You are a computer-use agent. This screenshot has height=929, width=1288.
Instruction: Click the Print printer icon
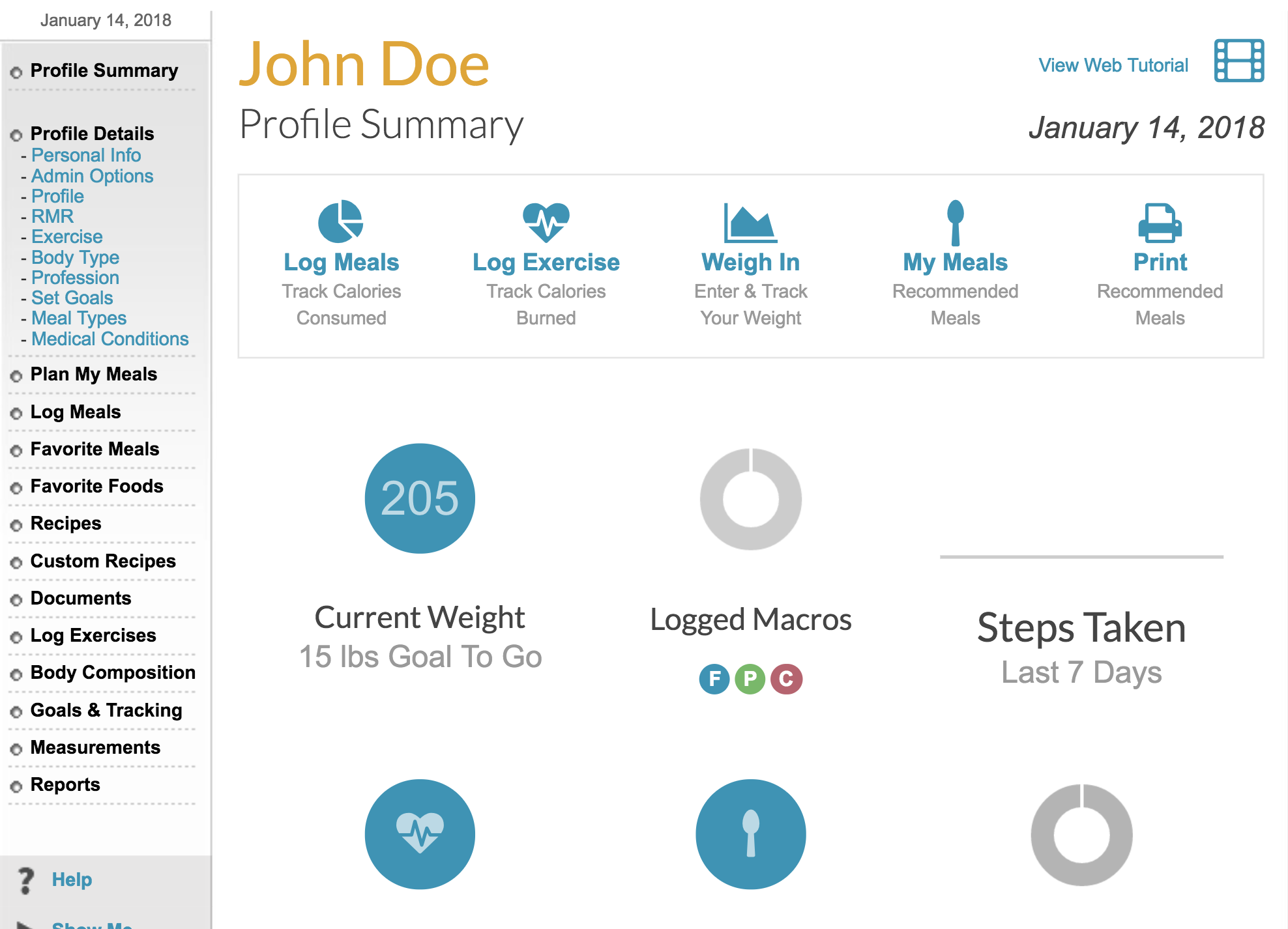click(x=1160, y=223)
